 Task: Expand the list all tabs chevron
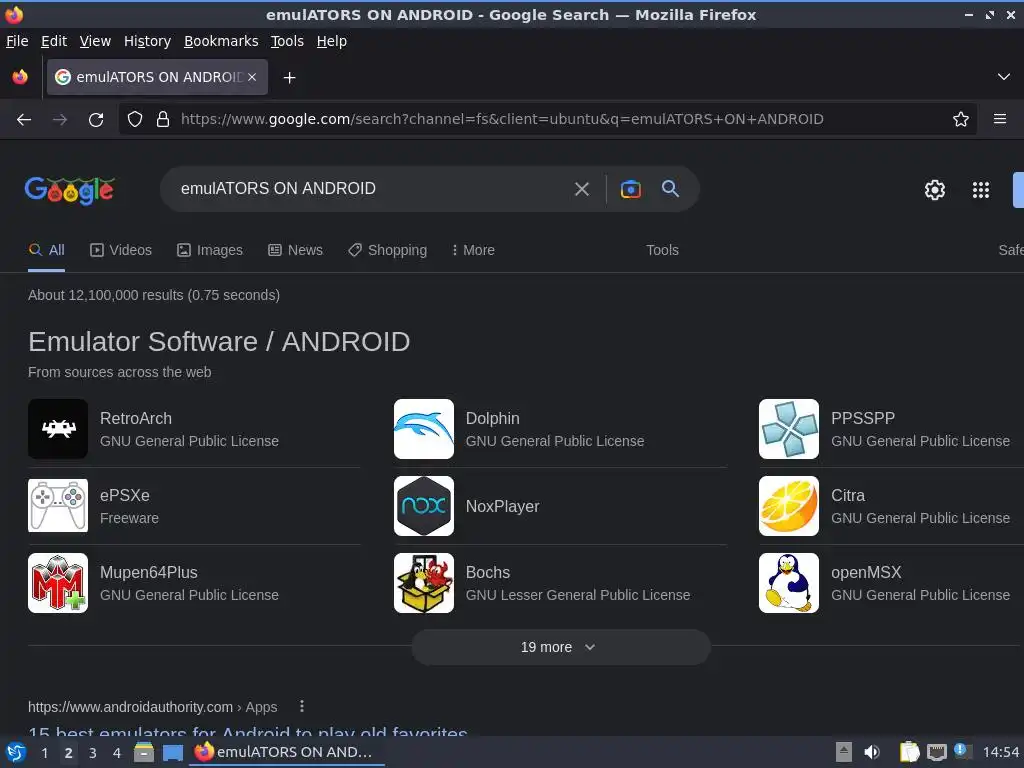click(x=1004, y=77)
